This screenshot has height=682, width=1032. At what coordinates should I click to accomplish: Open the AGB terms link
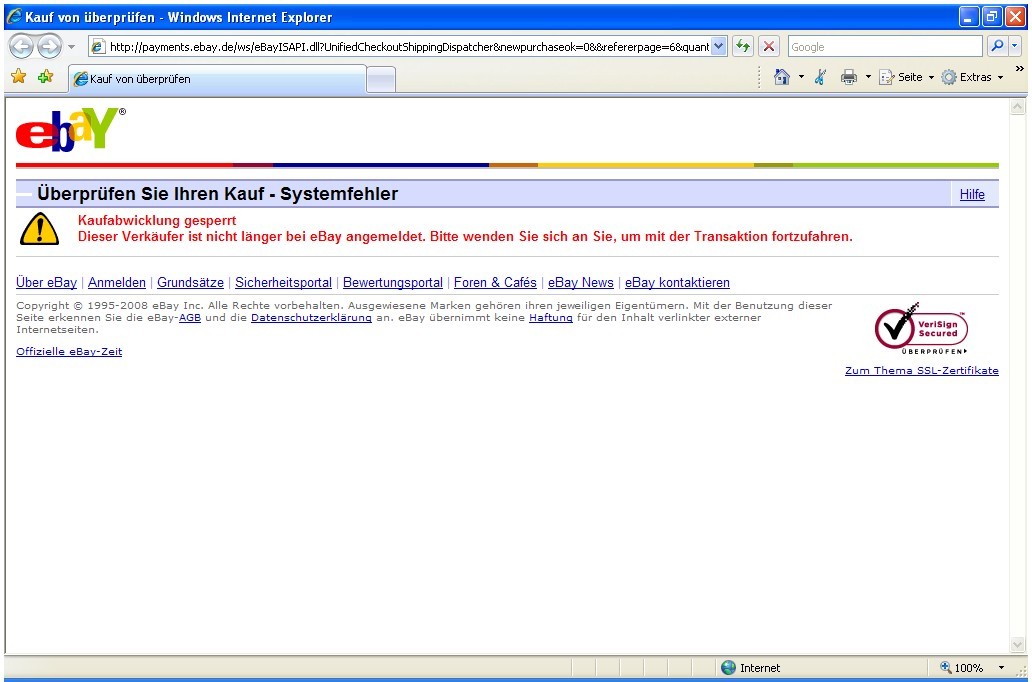[x=190, y=317]
